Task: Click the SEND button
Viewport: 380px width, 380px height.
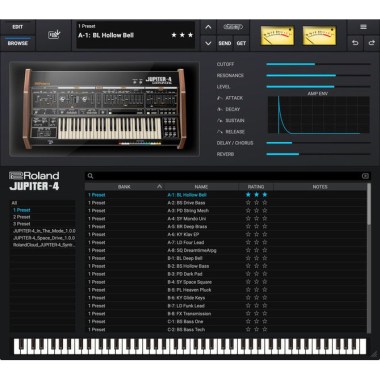Action: tap(225, 43)
